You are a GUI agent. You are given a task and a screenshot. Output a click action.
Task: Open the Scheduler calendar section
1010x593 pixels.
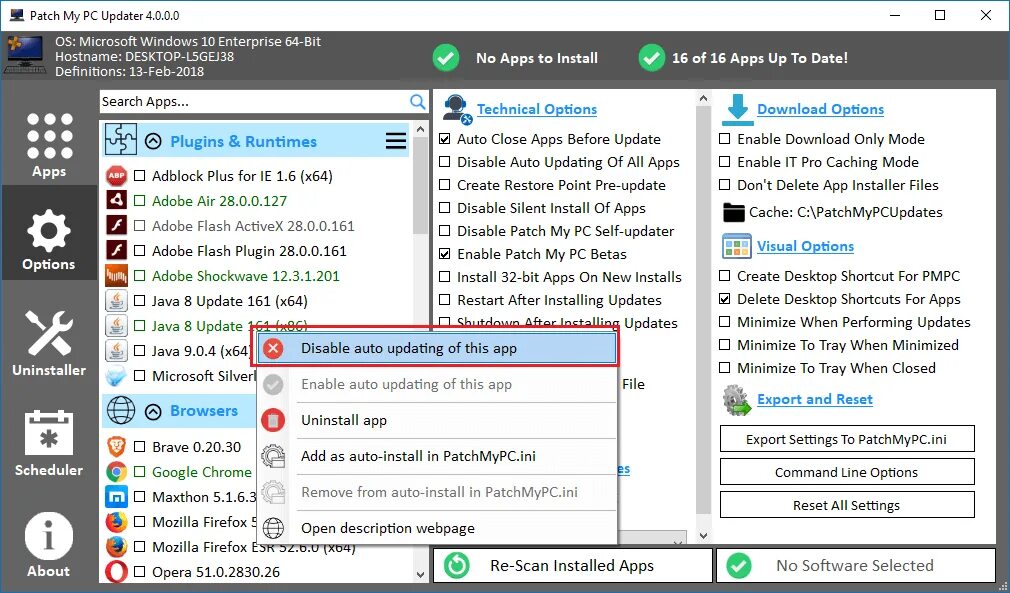coord(49,442)
